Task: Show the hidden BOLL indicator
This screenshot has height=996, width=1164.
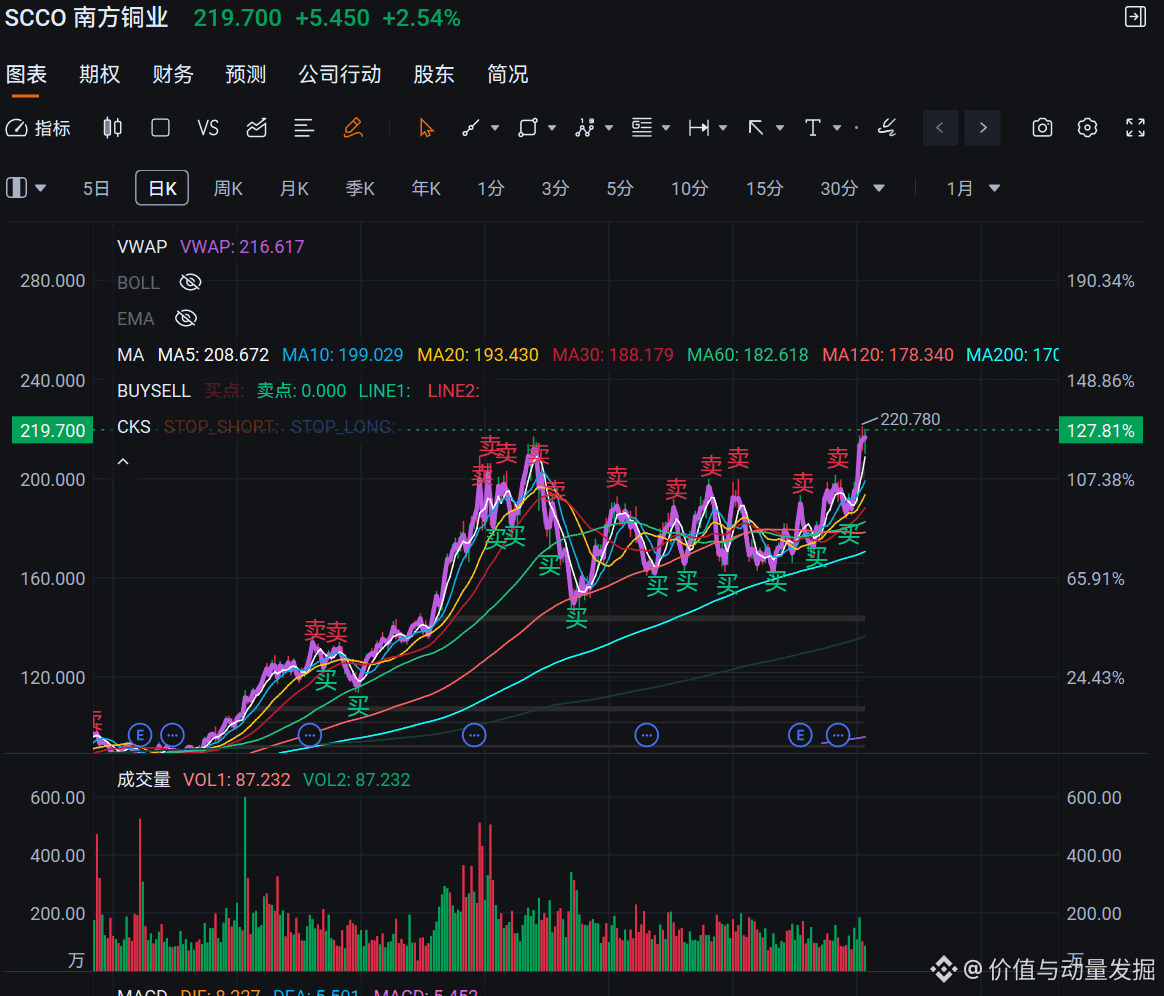Action: [190, 282]
